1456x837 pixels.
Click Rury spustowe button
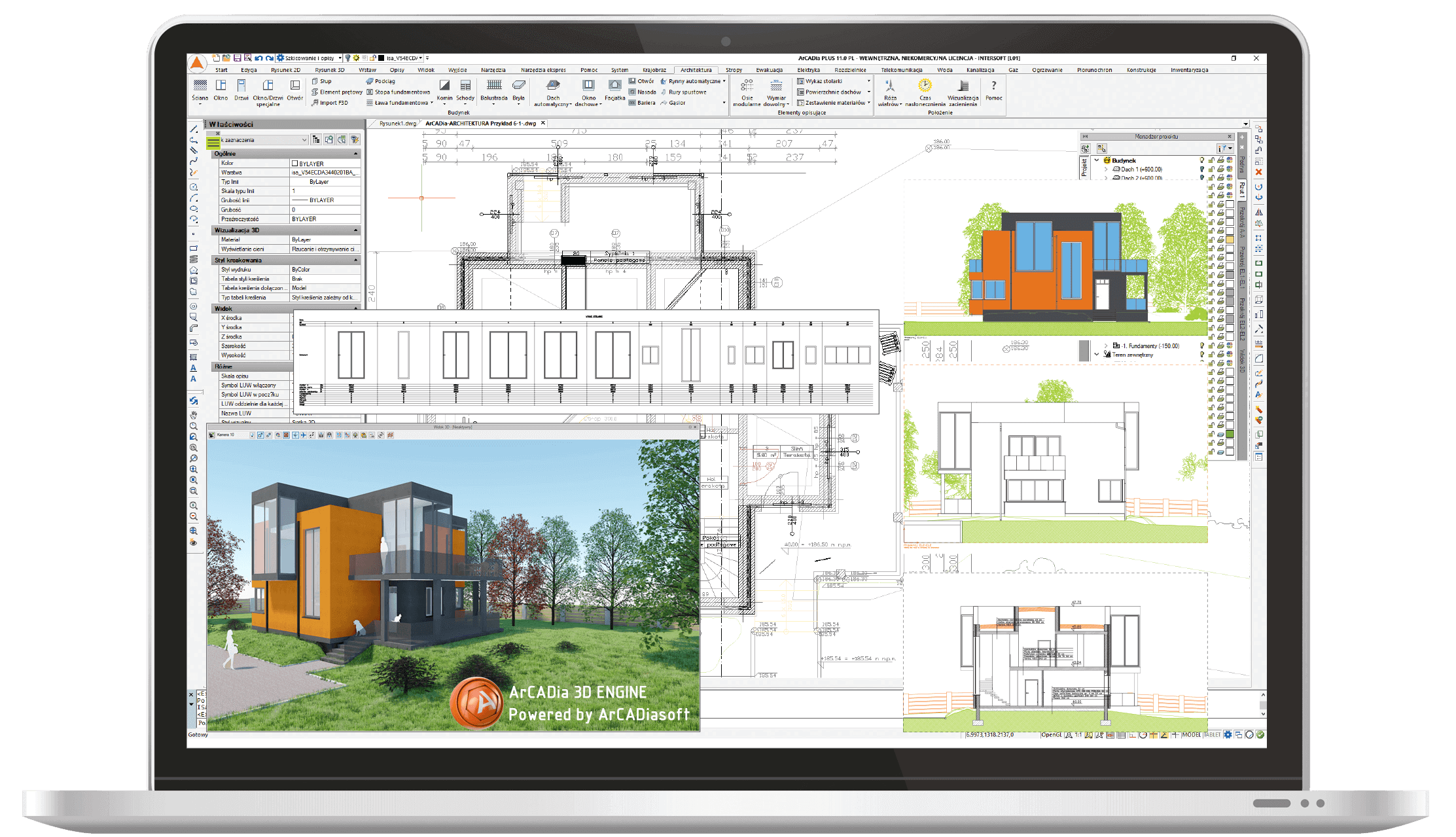click(x=683, y=92)
